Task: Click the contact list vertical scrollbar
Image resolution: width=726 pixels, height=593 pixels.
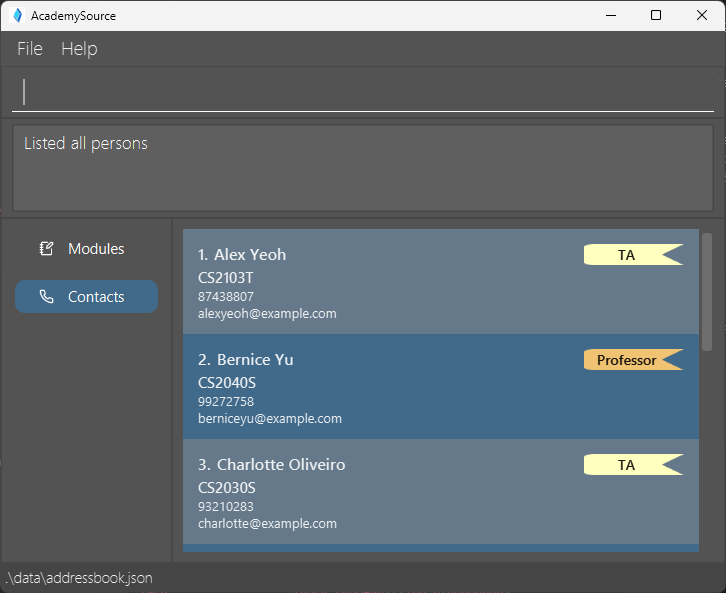Action: [x=707, y=292]
